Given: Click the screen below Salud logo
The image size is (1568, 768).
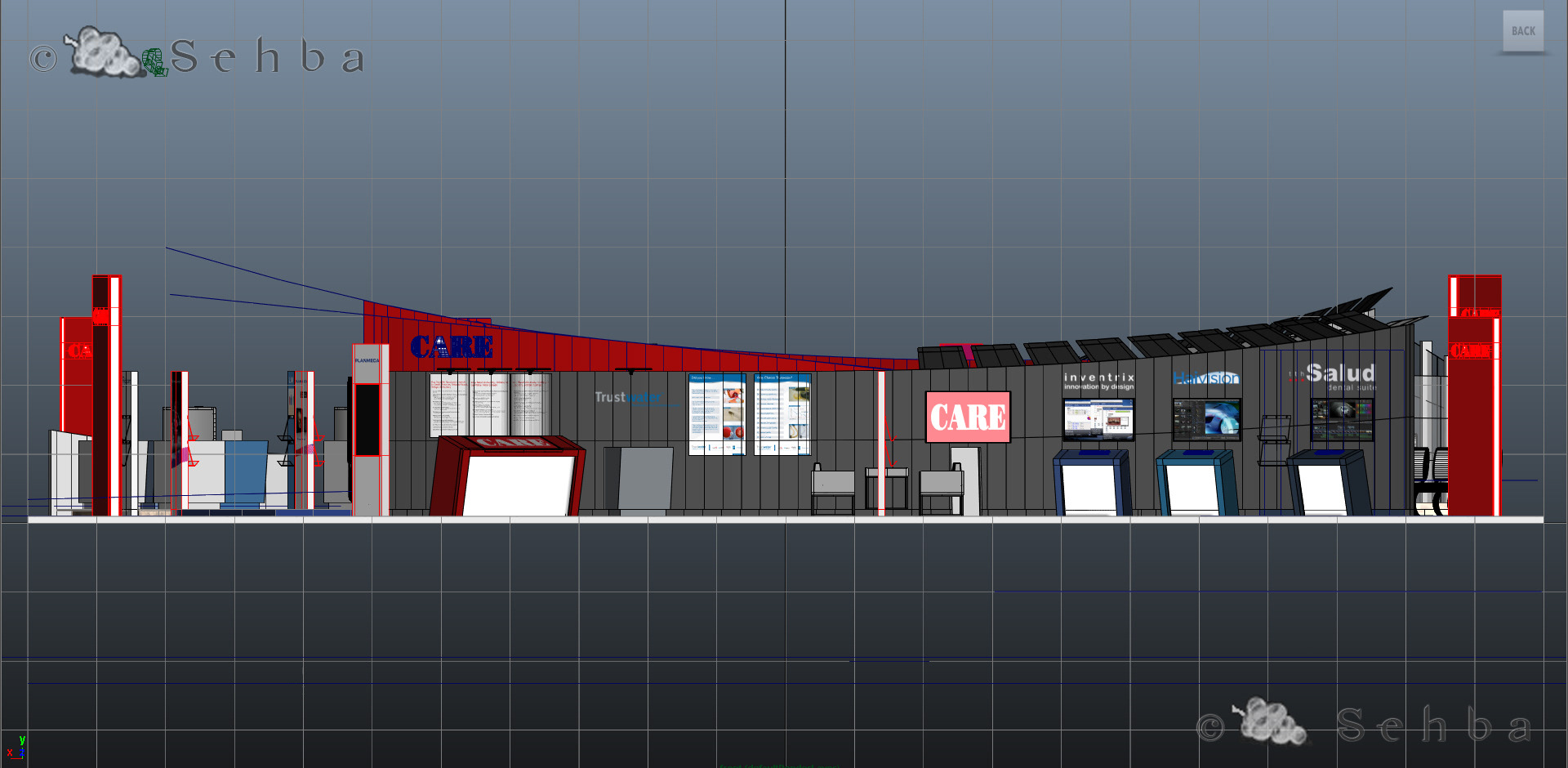Looking at the screenshot, I should click(1343, 420).
